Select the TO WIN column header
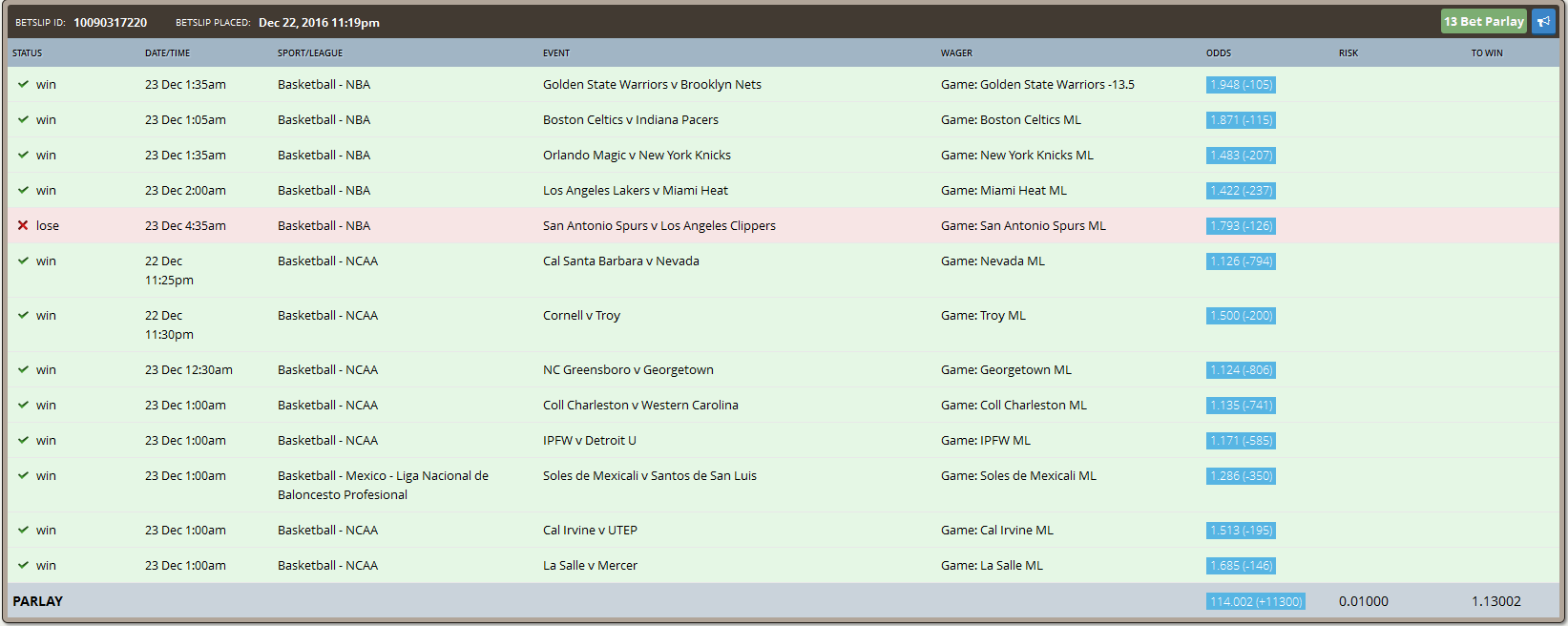1568x626 pixels. [x=1487, y=53]
